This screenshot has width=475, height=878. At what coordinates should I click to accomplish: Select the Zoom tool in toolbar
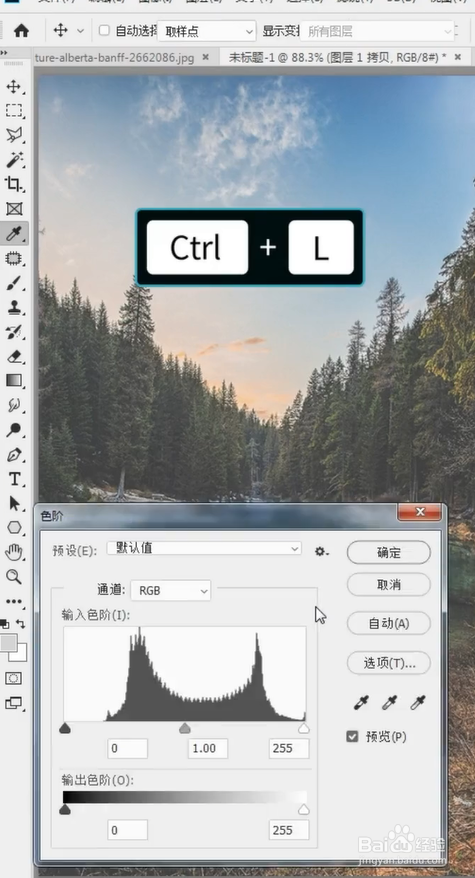pos(14,577)
